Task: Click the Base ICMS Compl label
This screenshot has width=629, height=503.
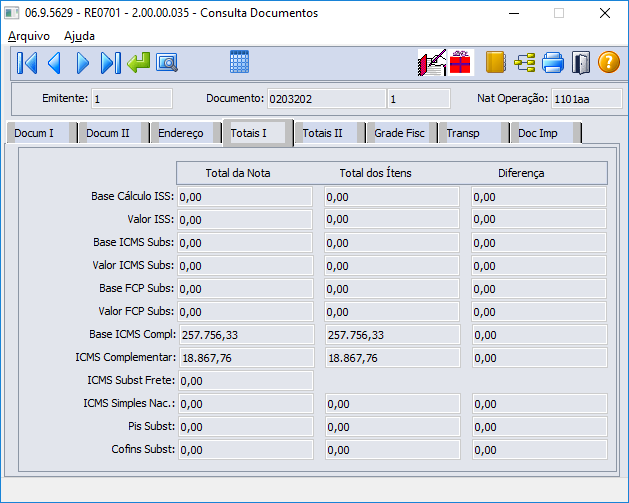Action: point(132,334)
